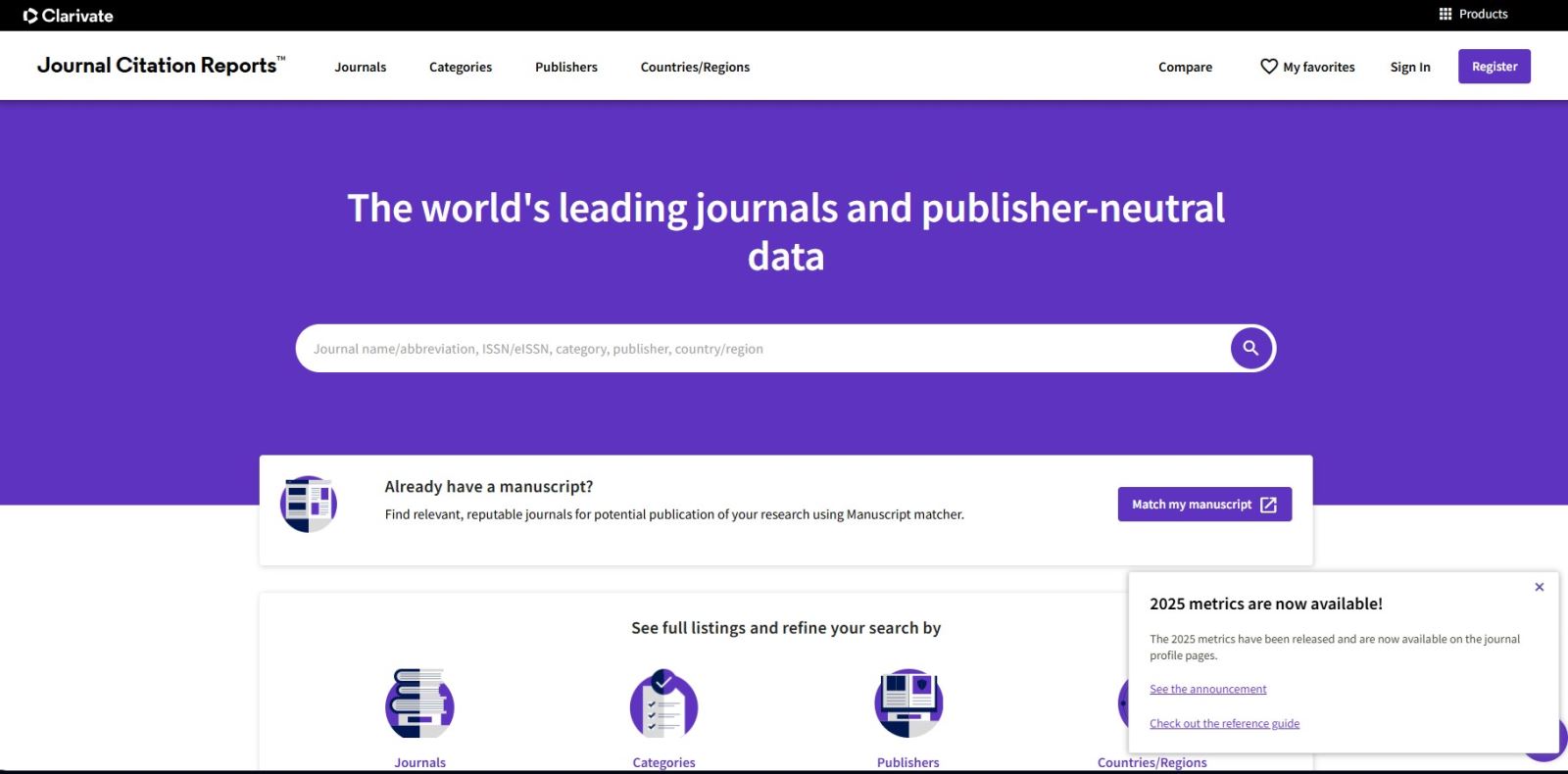Image resolution: width=1568 pixels, height=774 pixels.
Task: Open the Publishers menu item
Action: [x=566, y=67]
